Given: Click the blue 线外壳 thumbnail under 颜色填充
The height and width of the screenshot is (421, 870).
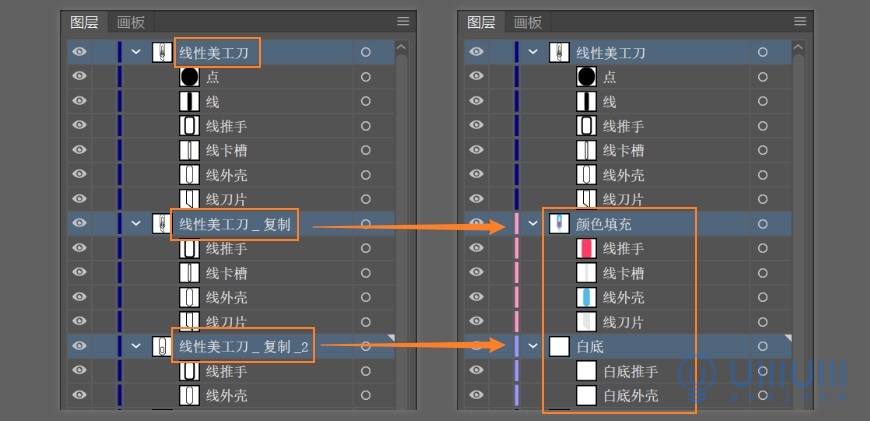Looking at the screenshot, I should coord(586,297).
